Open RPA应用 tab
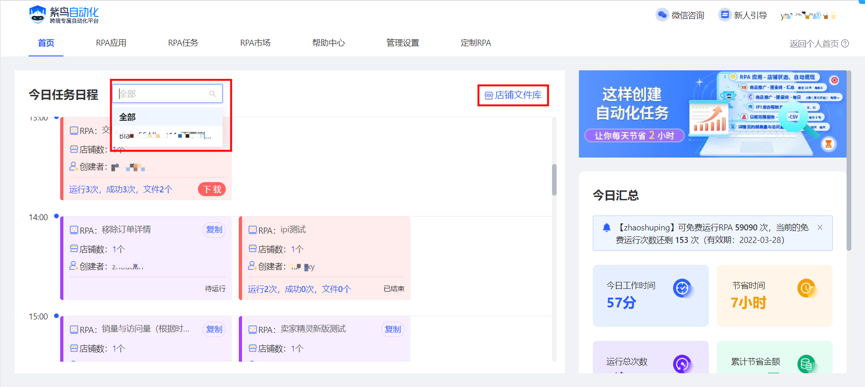Screen dimensions: 865x387 tap(111, 43)
